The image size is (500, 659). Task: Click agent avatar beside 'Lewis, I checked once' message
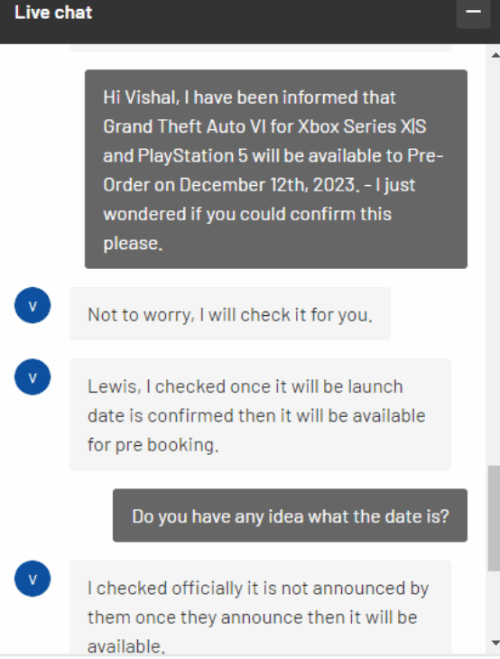[x=32, y=377]
